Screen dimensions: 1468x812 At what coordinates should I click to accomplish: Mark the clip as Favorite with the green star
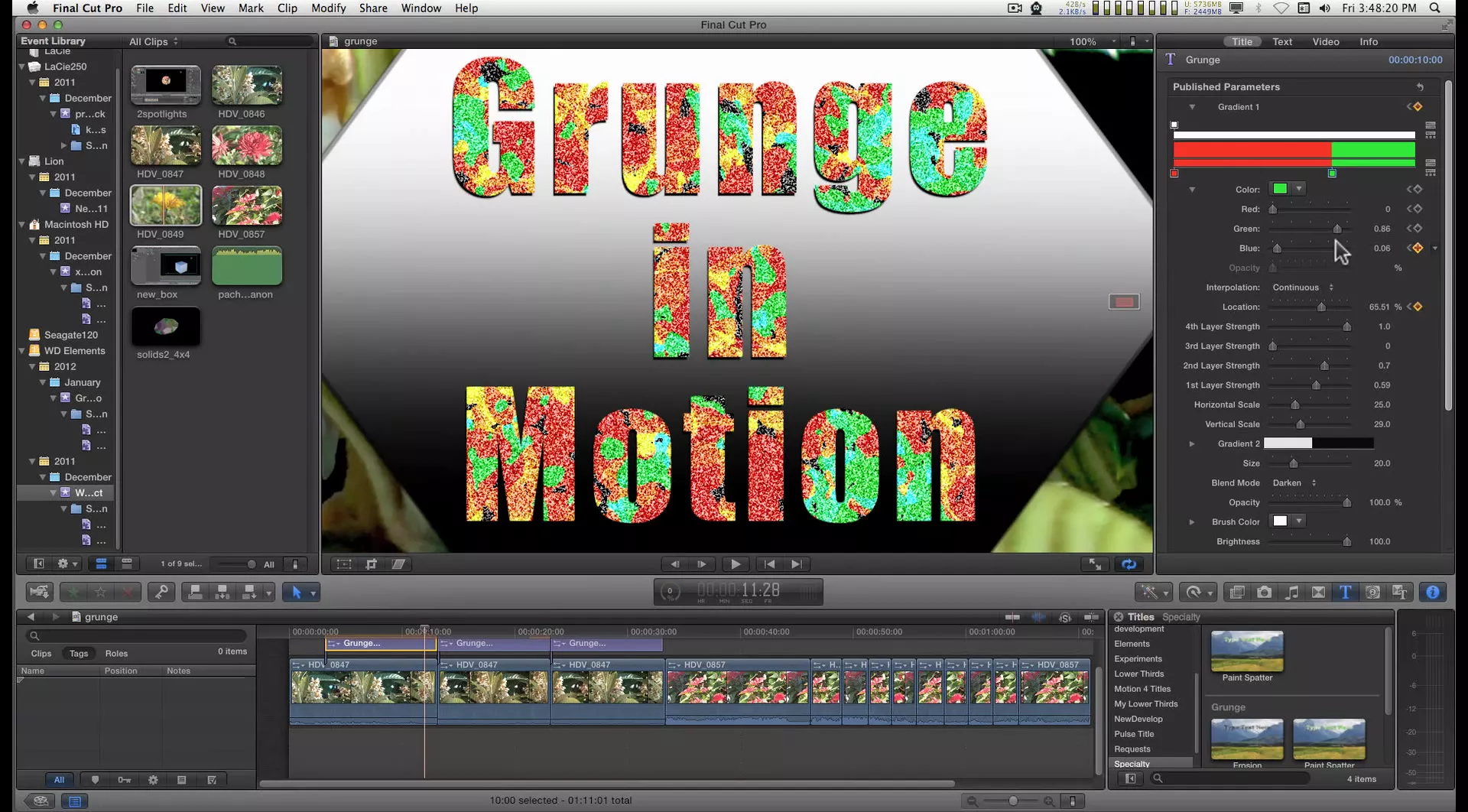[x=73, y=592]
